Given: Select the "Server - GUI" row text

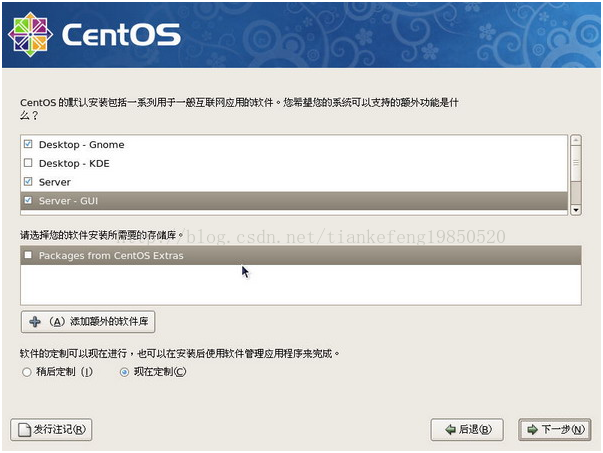Looking at the screenshot, I should (x=68, y=201).
